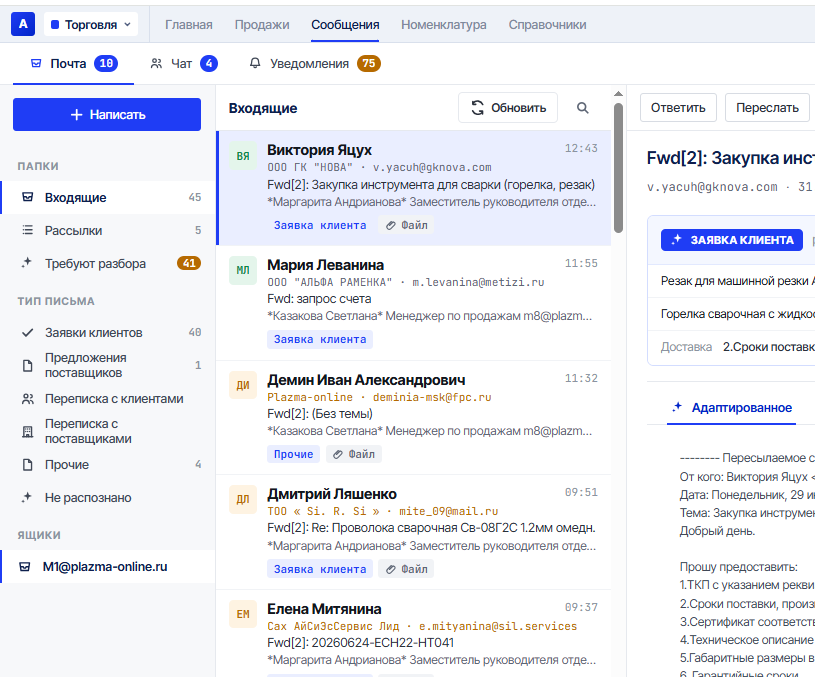Image resolution: width=815 pixels, height=677 pixels.
Task: Switch to the Почта tab
Action: pyautogui.click(x=73, y=63)
